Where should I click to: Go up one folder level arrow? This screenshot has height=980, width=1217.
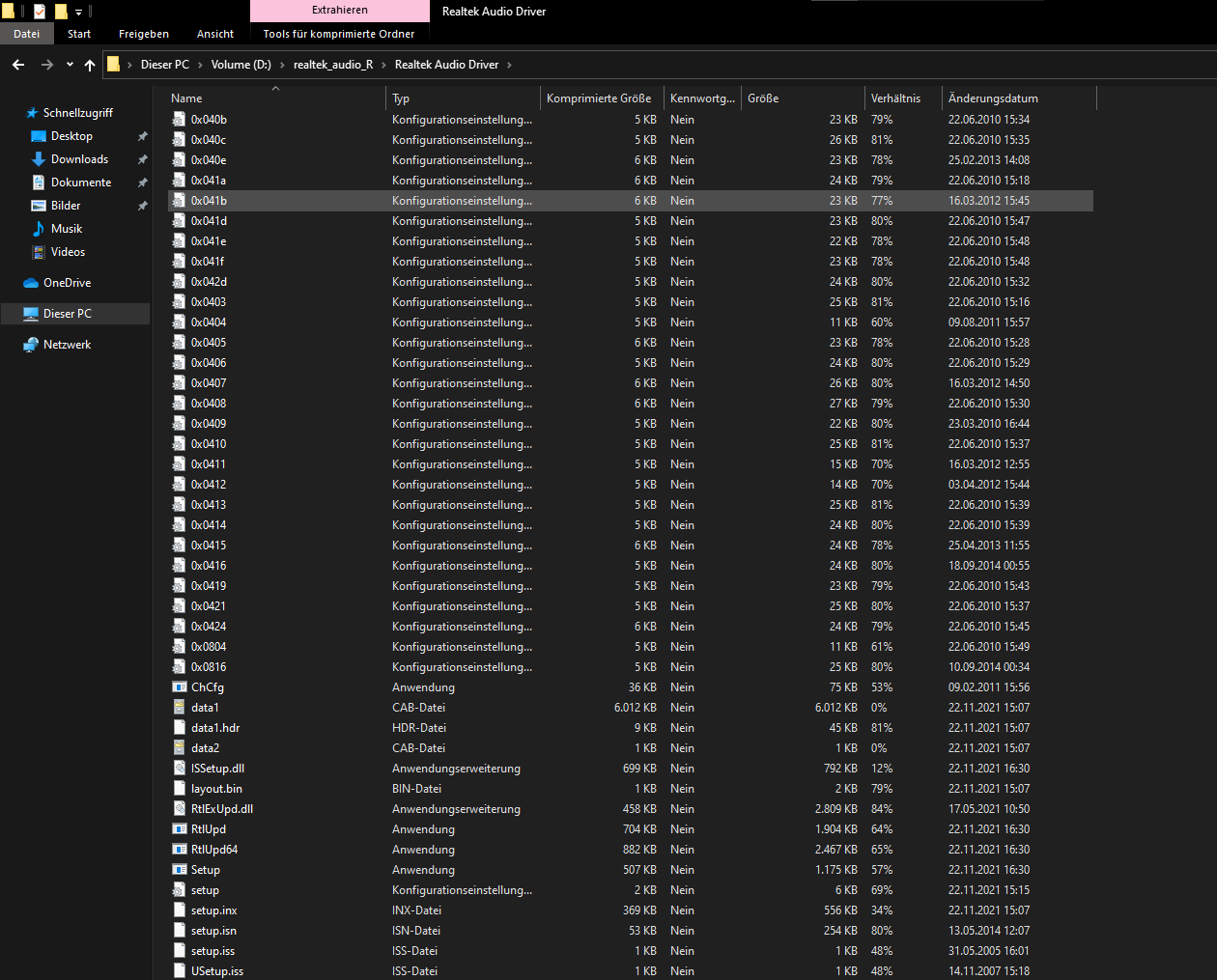tap(90, 65)
